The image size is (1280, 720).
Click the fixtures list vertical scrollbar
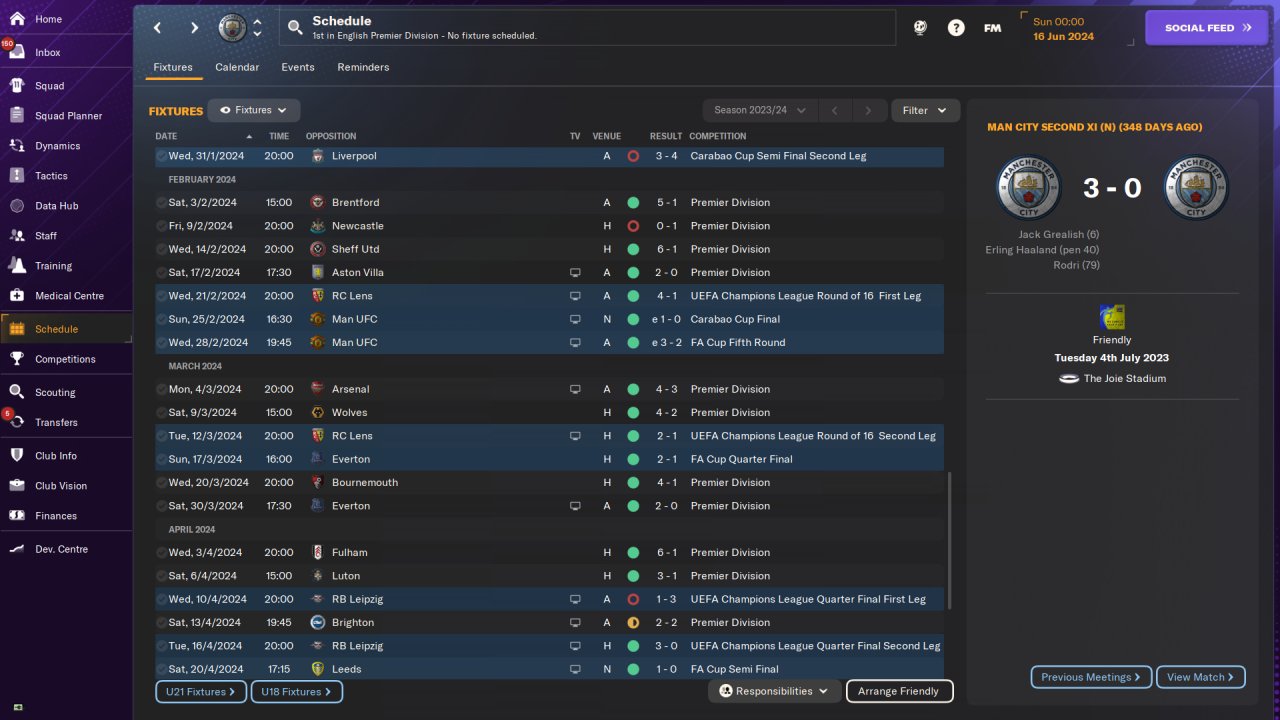click(x=949, y=540)
